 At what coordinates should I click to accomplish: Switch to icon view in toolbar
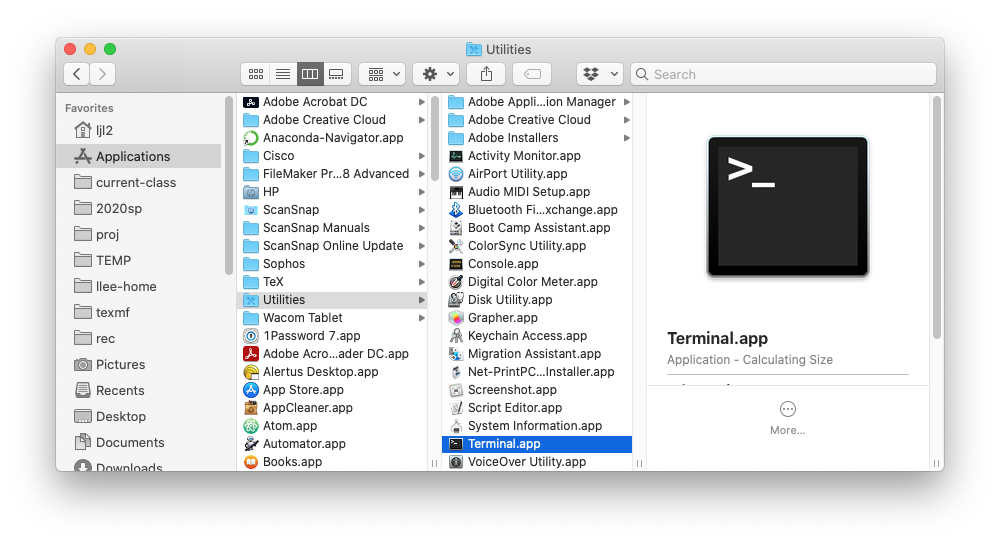pyautogui.click(x=256, y=74)
